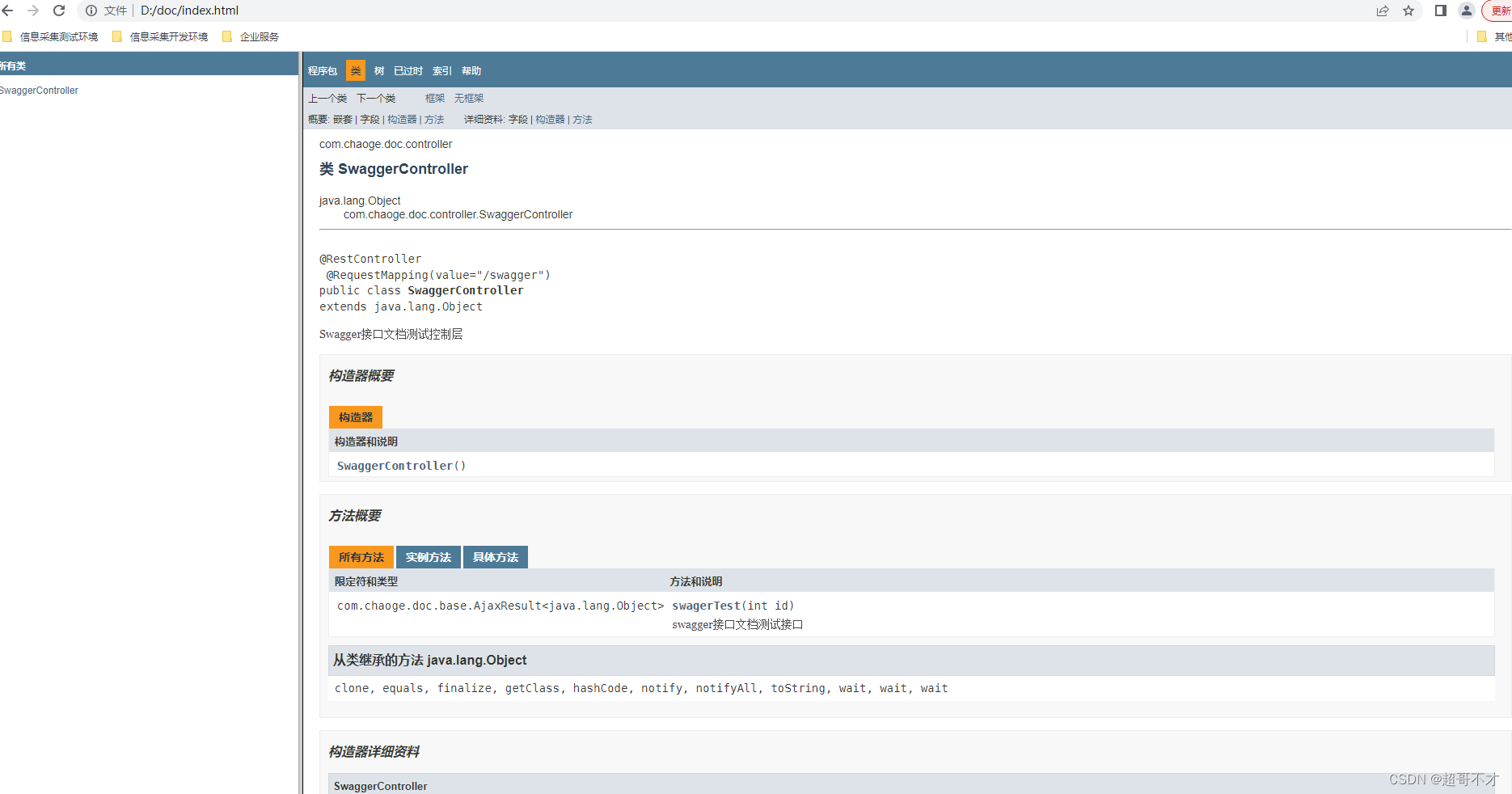Click the finalize inherited method
The width and height of the screenshot is (1512, 794).
pos(464,688)
